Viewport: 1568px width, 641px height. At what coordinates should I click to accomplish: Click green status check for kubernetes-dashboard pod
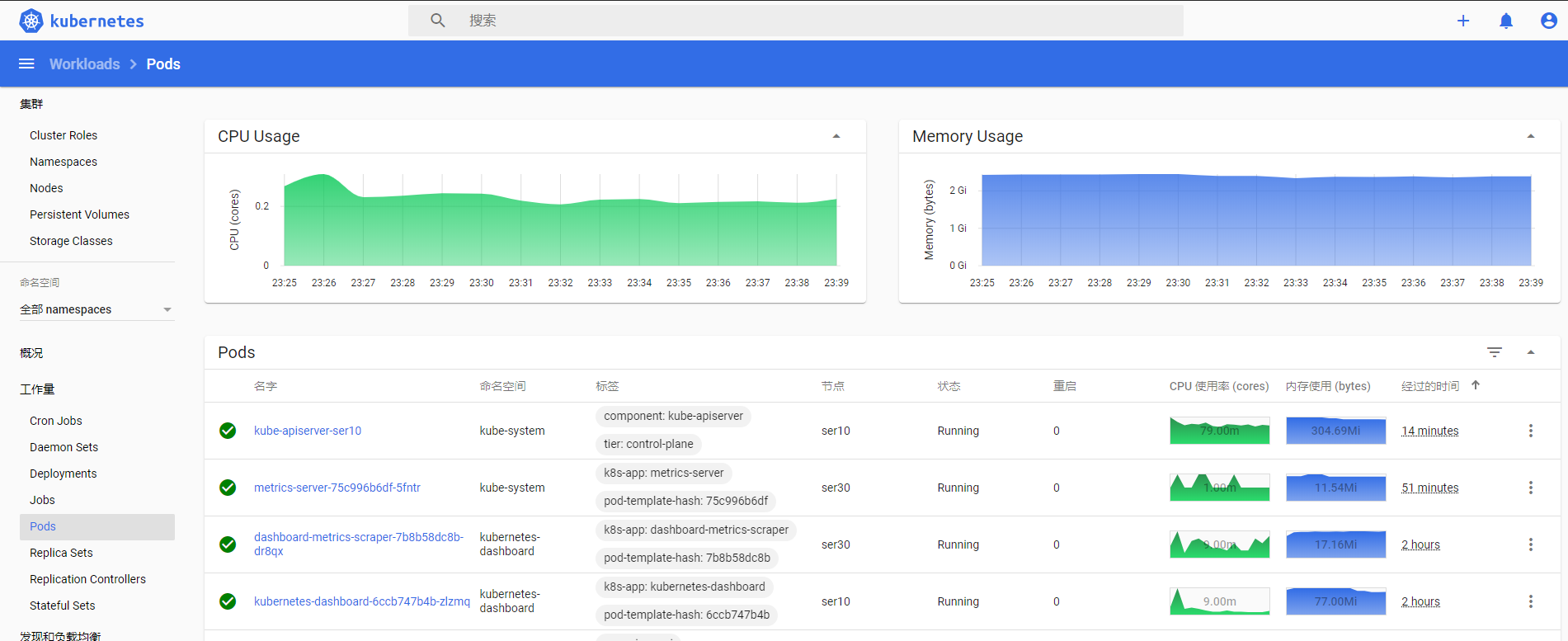coord(228,601)
